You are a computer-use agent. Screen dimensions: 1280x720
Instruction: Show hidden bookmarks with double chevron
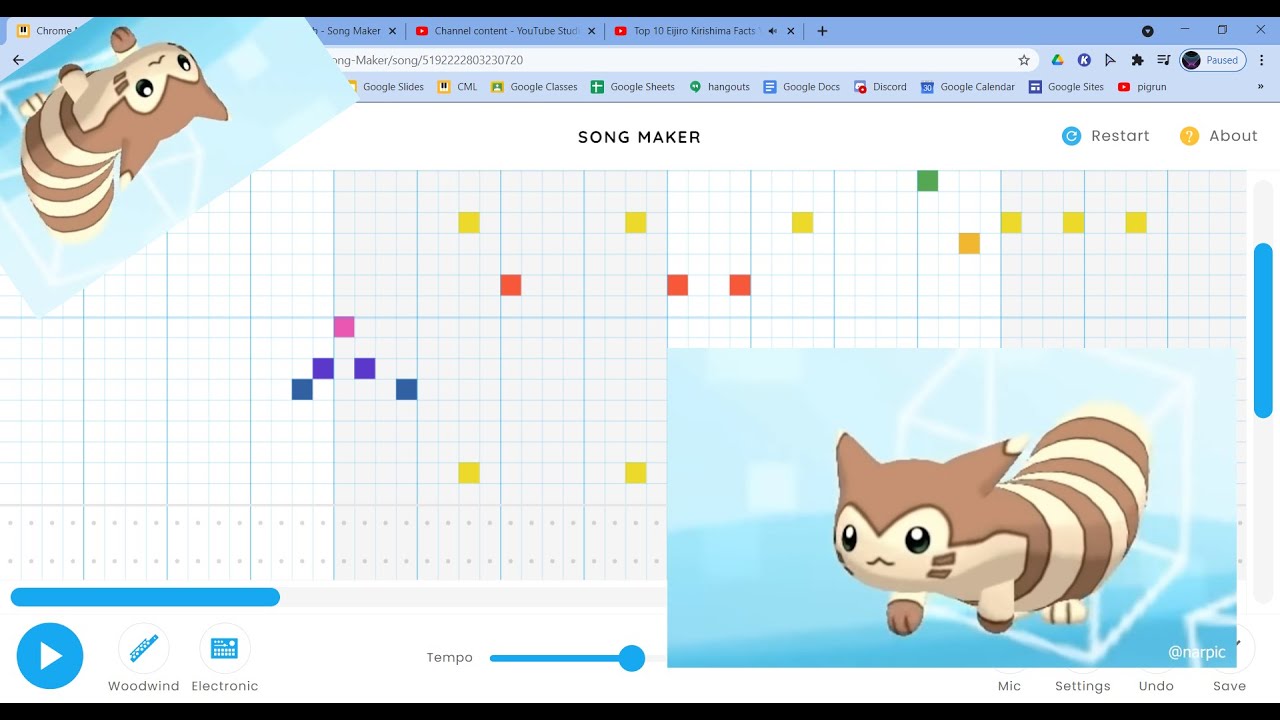click(x=1261, y=87)
